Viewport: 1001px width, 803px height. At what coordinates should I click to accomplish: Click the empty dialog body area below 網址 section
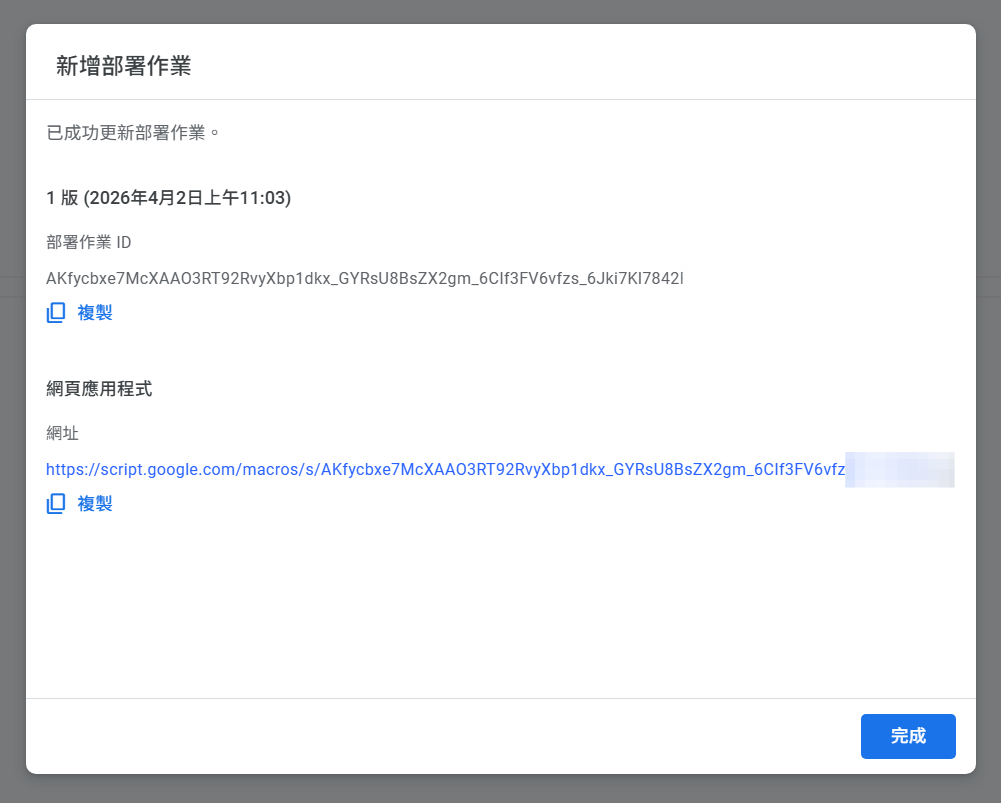[x=500, y=610]
